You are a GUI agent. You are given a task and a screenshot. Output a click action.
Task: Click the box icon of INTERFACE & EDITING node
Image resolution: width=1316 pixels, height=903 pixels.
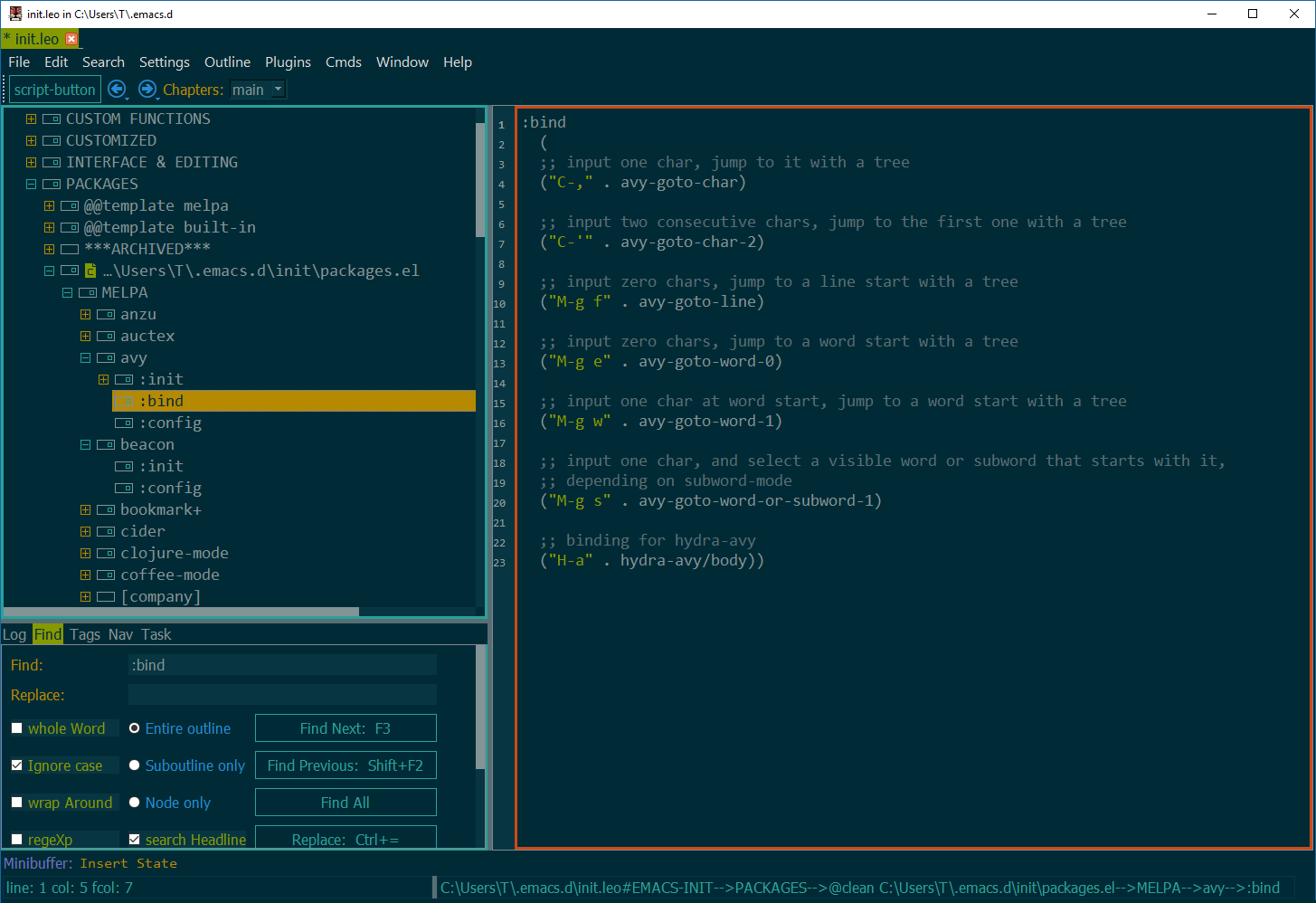pos(52,163)
